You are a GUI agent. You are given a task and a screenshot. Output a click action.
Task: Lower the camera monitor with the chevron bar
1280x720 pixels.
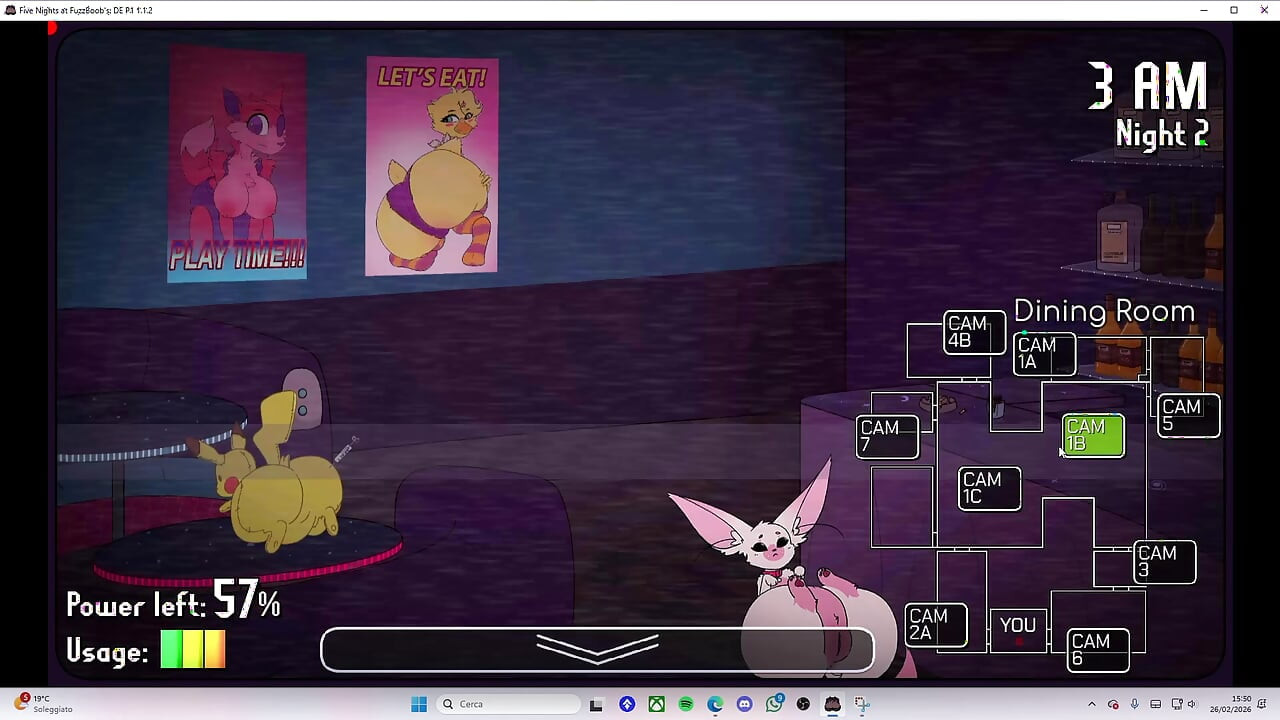coord(597,650)
